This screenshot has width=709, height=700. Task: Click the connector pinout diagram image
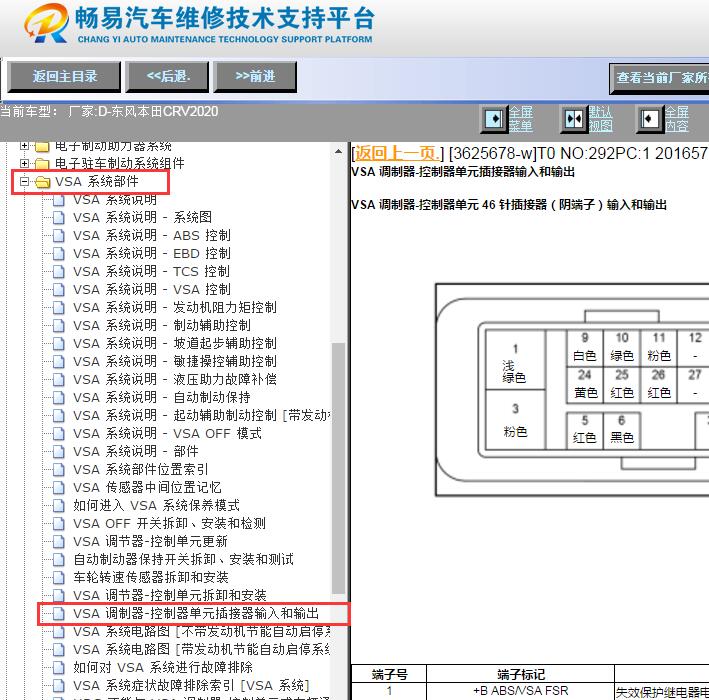pyautogui.click(x=572, y=390)
